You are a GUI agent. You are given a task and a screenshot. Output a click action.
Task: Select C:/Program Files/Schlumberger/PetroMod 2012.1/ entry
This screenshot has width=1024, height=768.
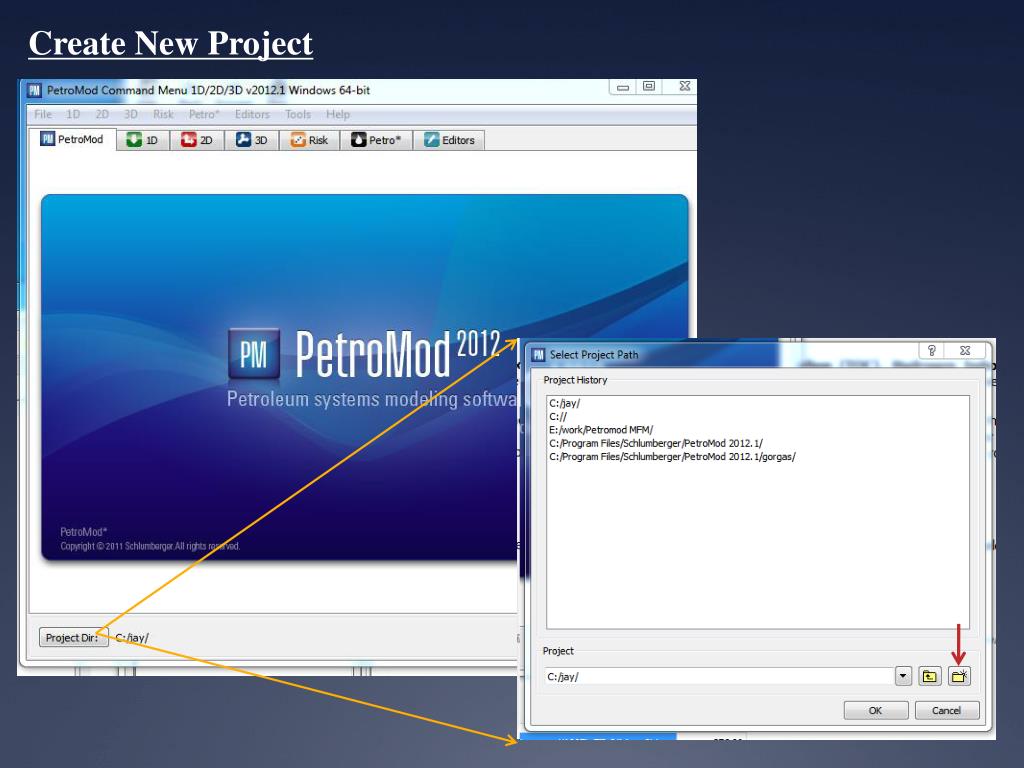click(x=656, y=443)
